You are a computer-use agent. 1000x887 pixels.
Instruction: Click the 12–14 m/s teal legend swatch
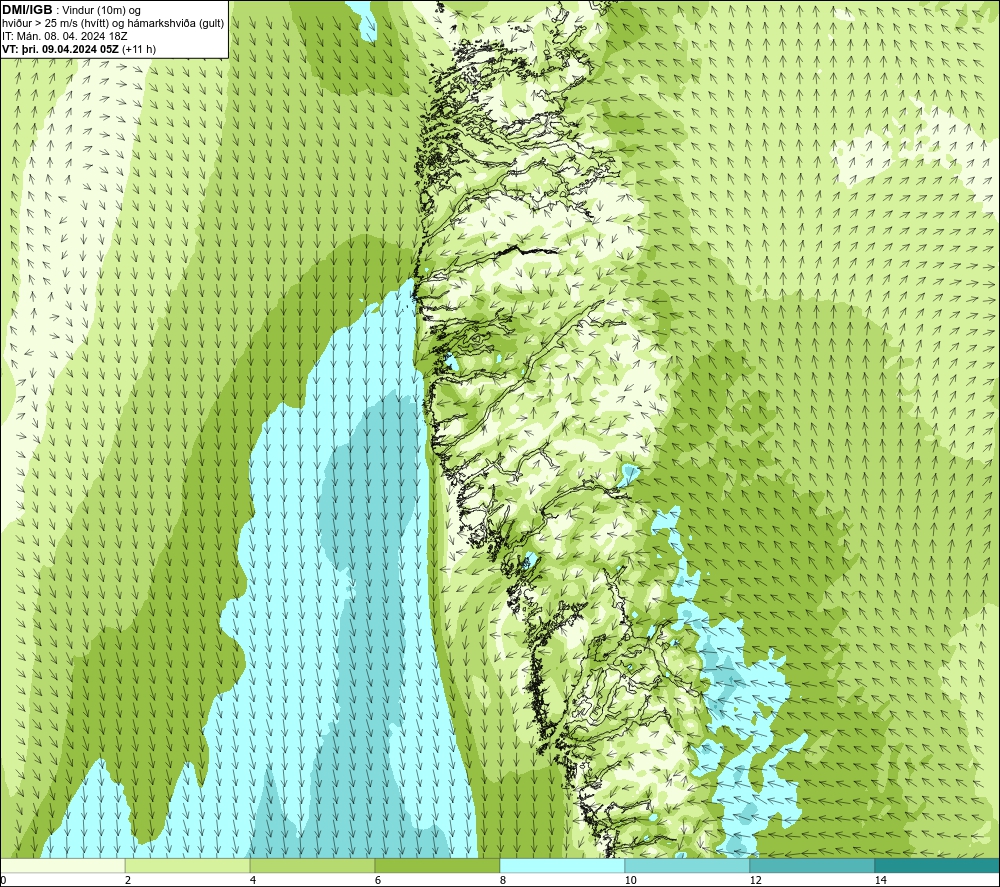pyautogui.click(x=812, y=865)
